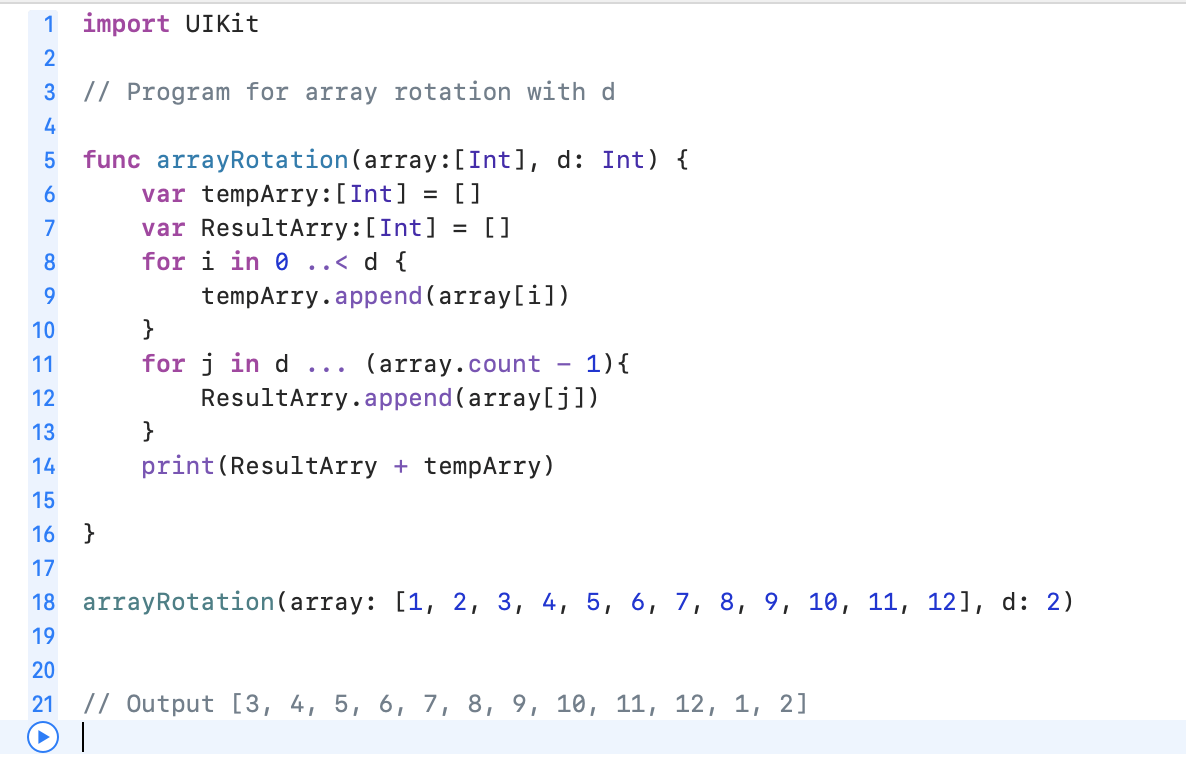Click the import keyword on line 1
Image resolution: width=1186 pixels, height=768 pixels.
[x=126, y=23]
